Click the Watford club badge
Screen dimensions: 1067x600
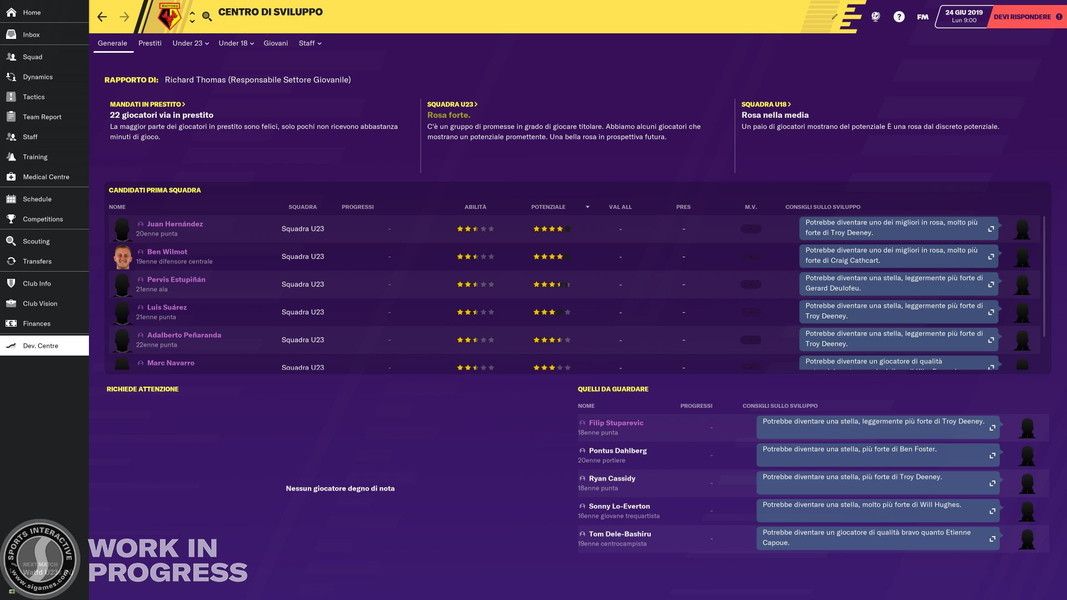click(x=169, y=16)
